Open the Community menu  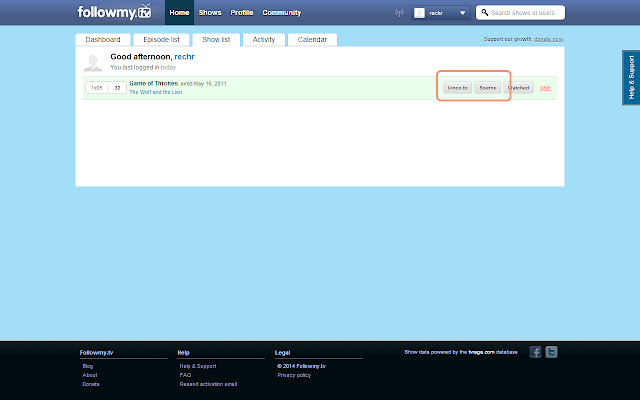pyautogui.click(x=282, y=13)
